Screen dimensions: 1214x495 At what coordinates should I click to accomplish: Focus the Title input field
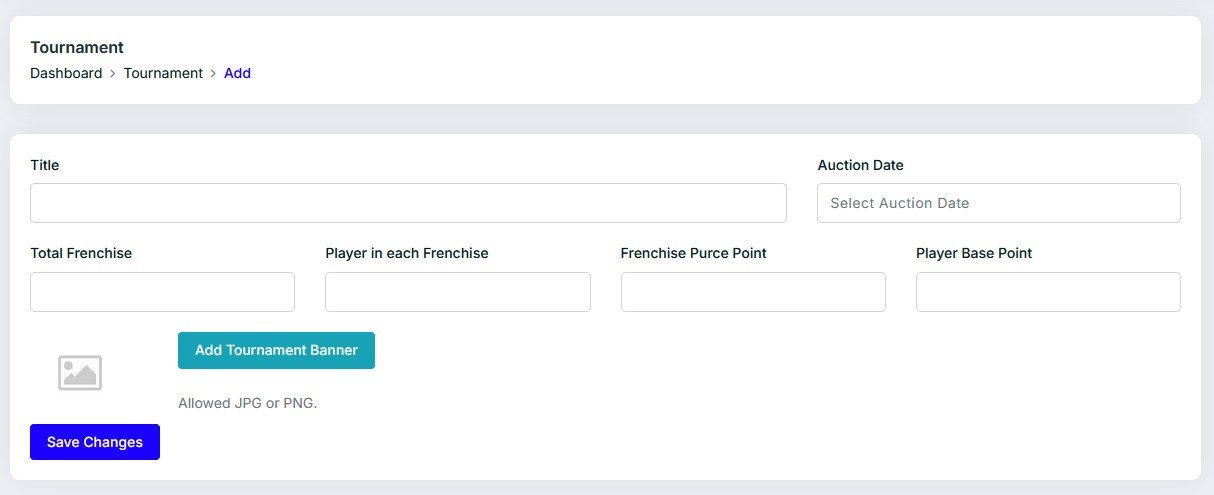click(x=408, y=203)
